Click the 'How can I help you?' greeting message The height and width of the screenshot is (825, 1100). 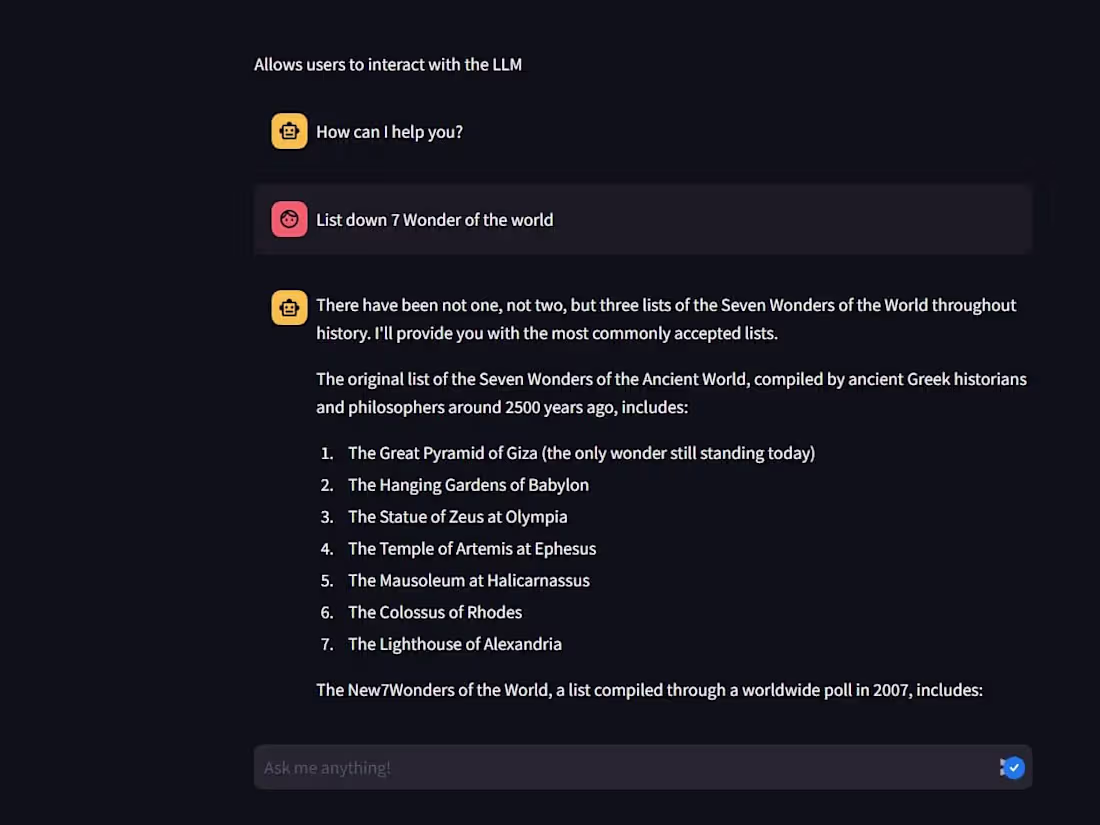pos(389,132)
